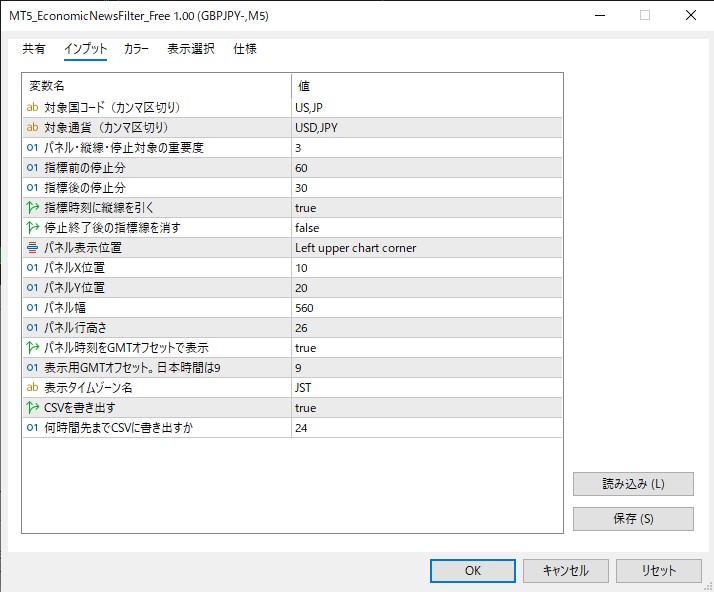
Task: Edit the JST timezone name value
Action: pyautogui.click(x=426, y=388)
